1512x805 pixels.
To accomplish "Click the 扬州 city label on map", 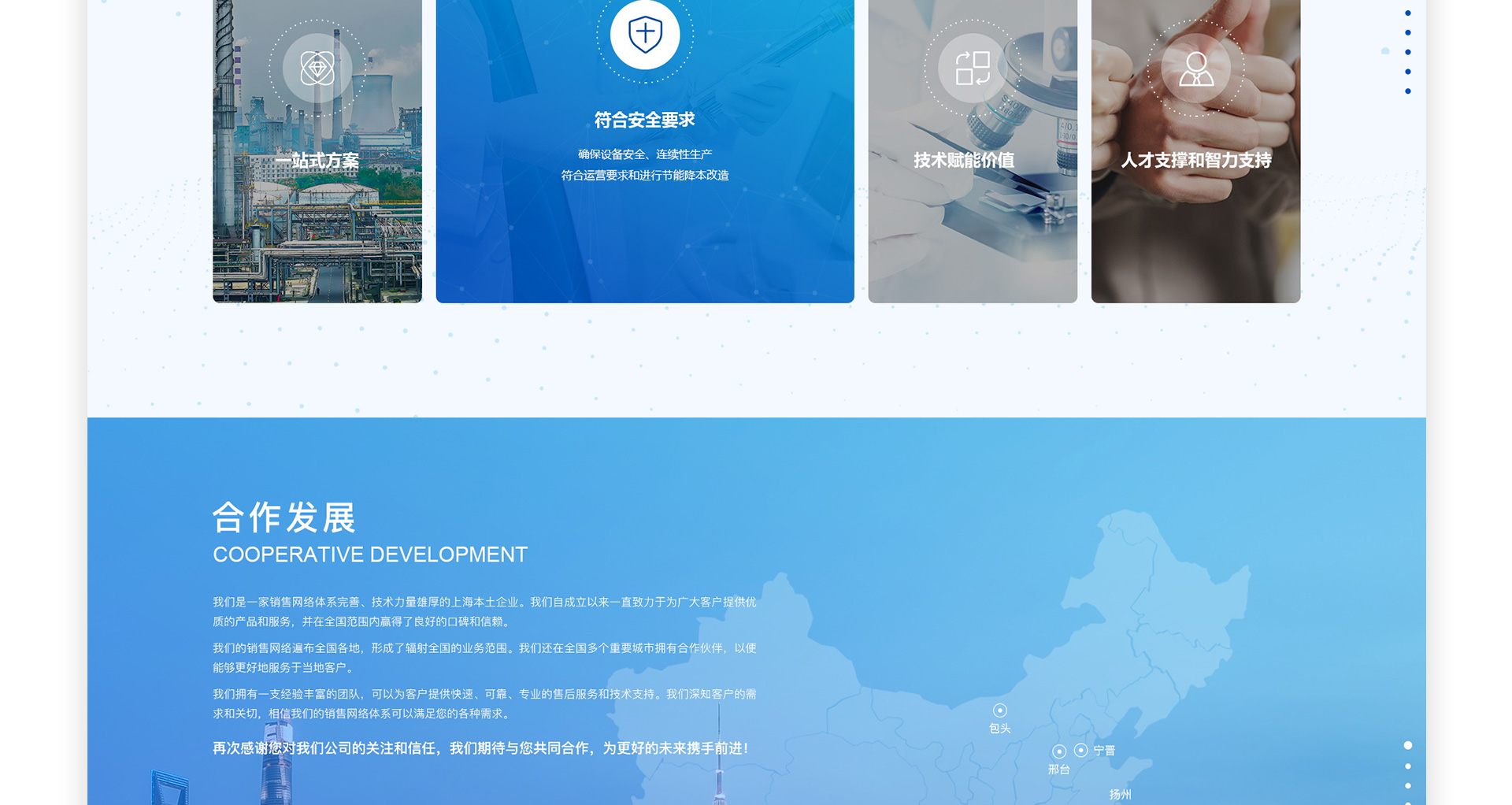I will (1120, 794).
